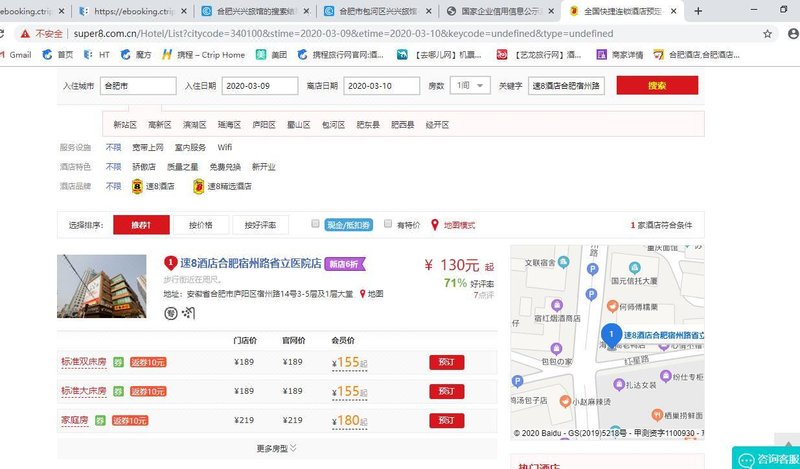The width and height of the screenshot is (800, 469).
Task: Click the Super 8 hotel brand logo filter
Action: click(138, 186)
